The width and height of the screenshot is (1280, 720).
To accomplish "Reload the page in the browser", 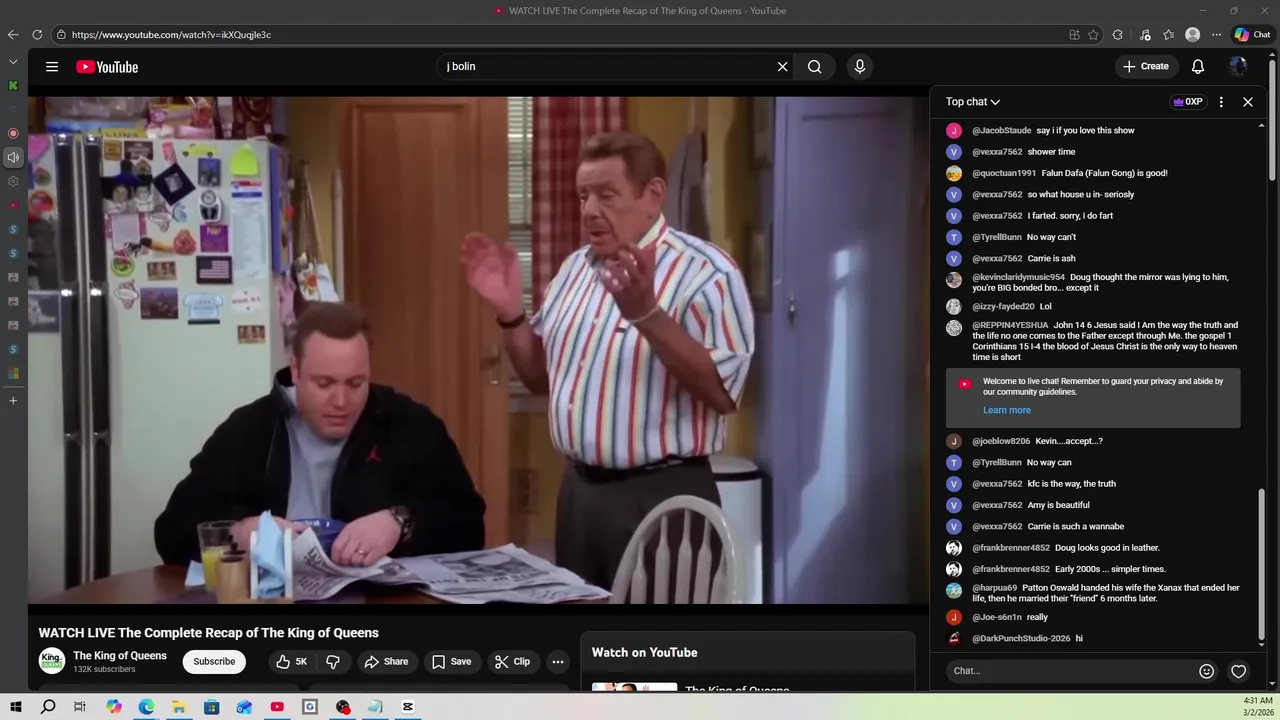I will [x=37, y=35].
